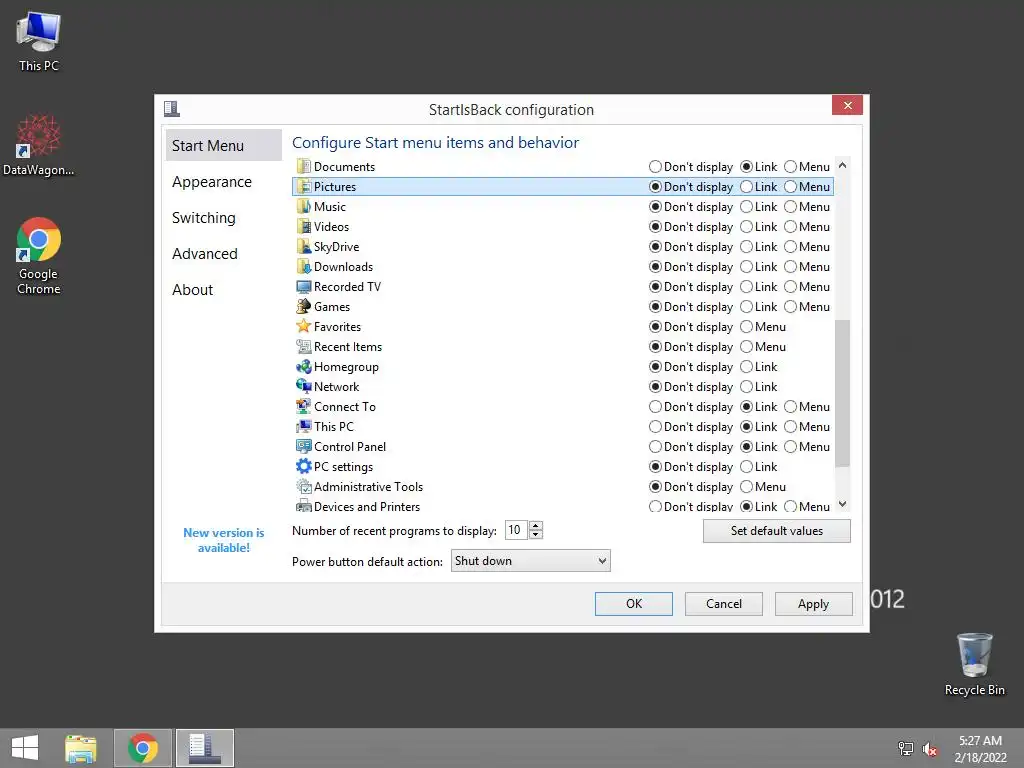Click the Network icon in list
The width and height of the screenshot is (1024, 768).
click(304, 387)
